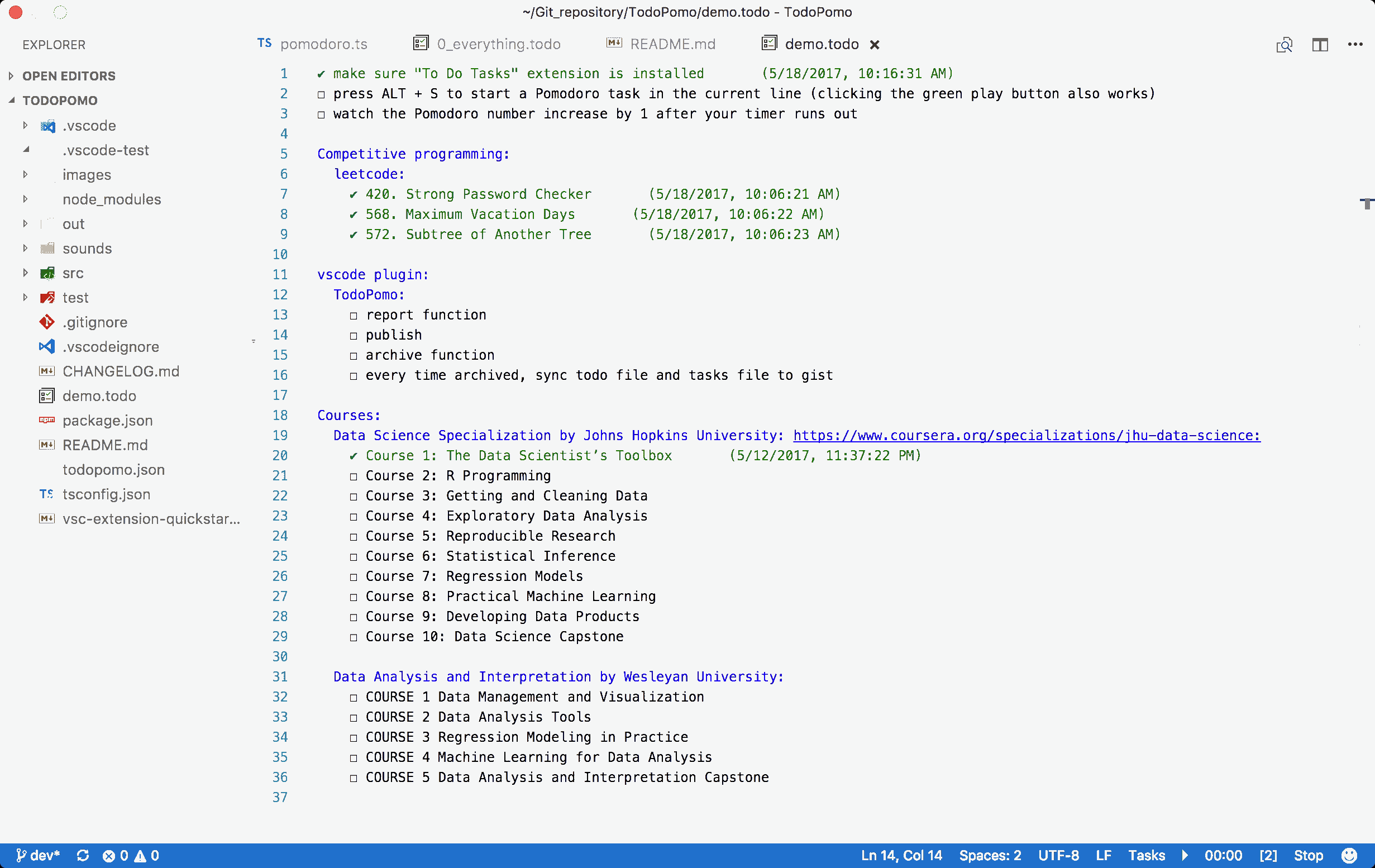Screen dimensions: 1375x868
Task: Open the editor more actions ellipsis
Action: tap(1355, 45)
